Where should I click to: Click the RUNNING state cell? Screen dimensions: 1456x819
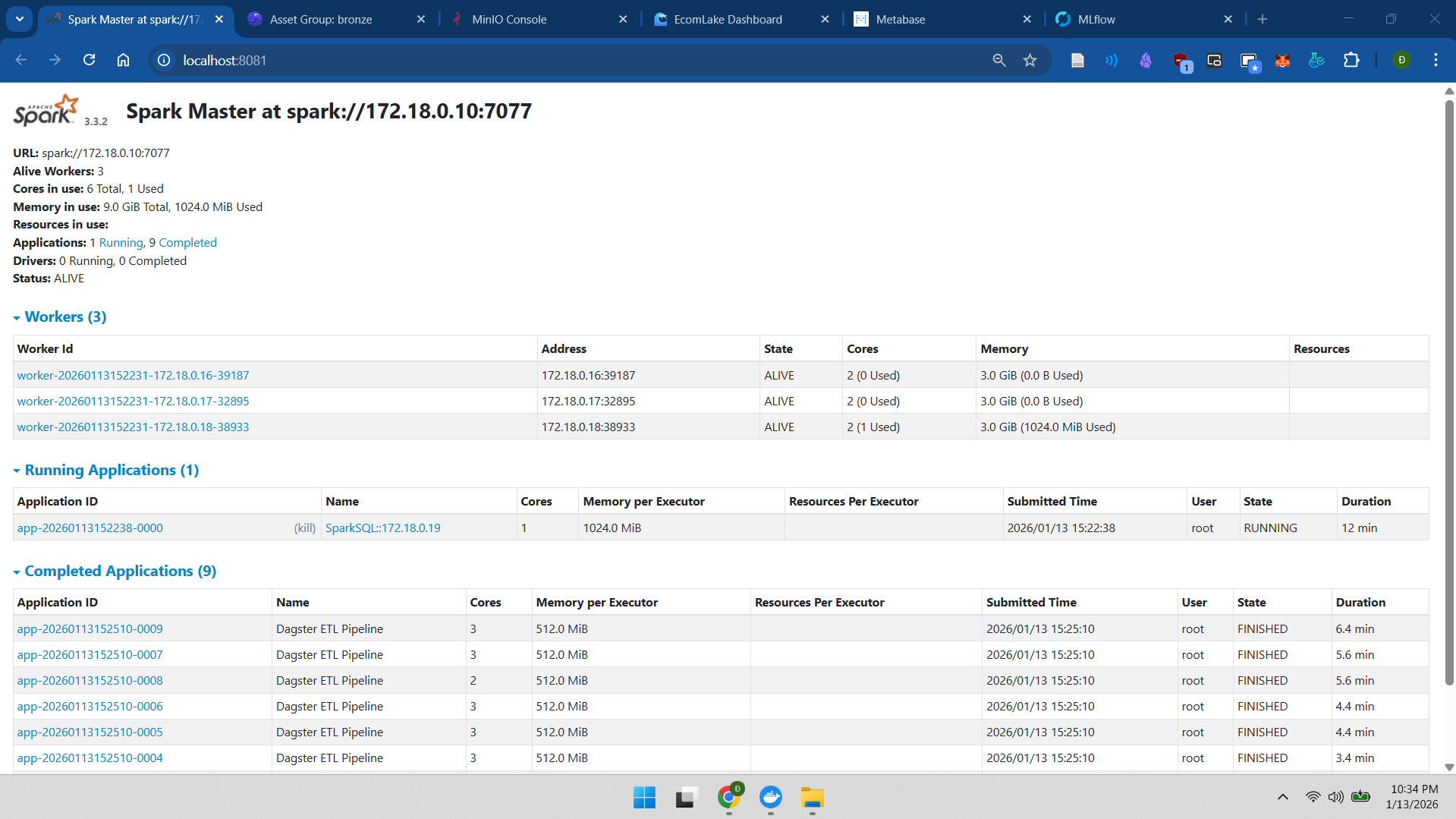click(1287, 528)
